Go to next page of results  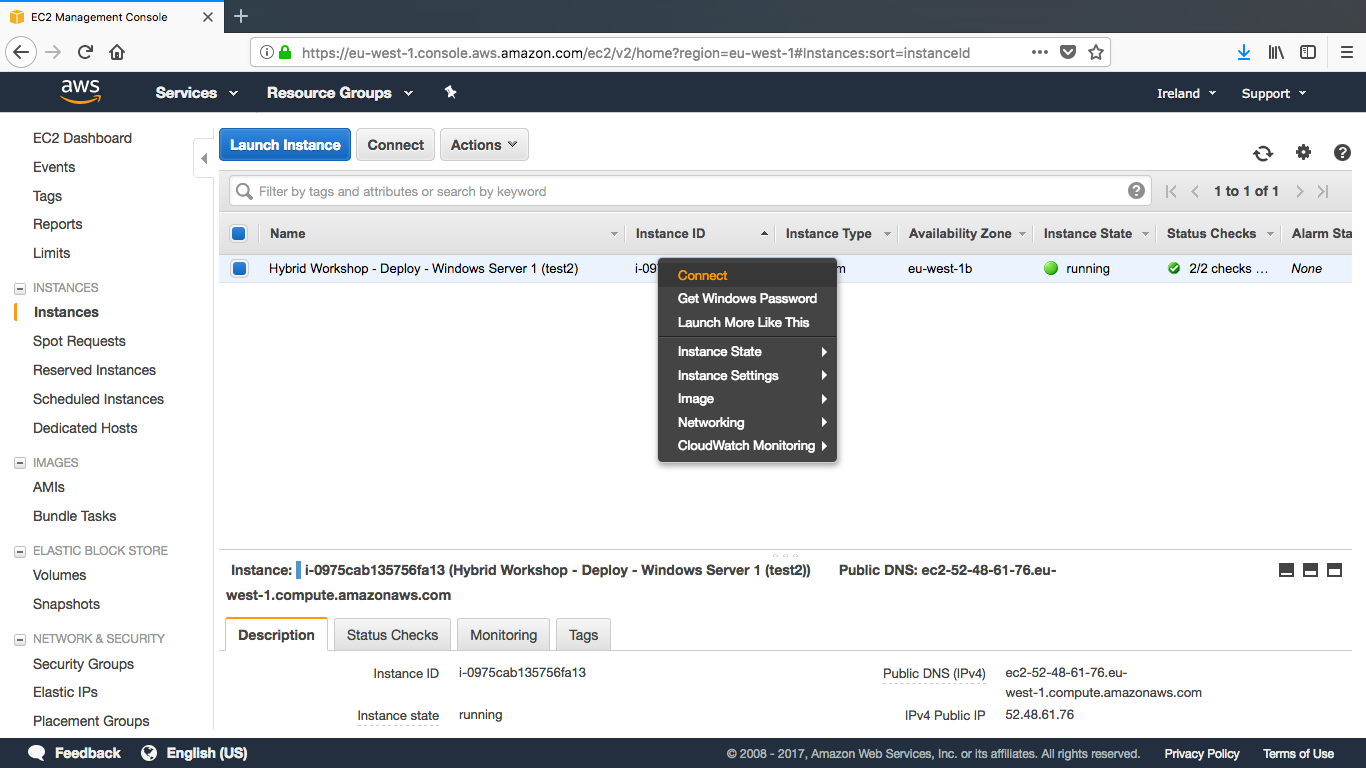coord(1300,191)
